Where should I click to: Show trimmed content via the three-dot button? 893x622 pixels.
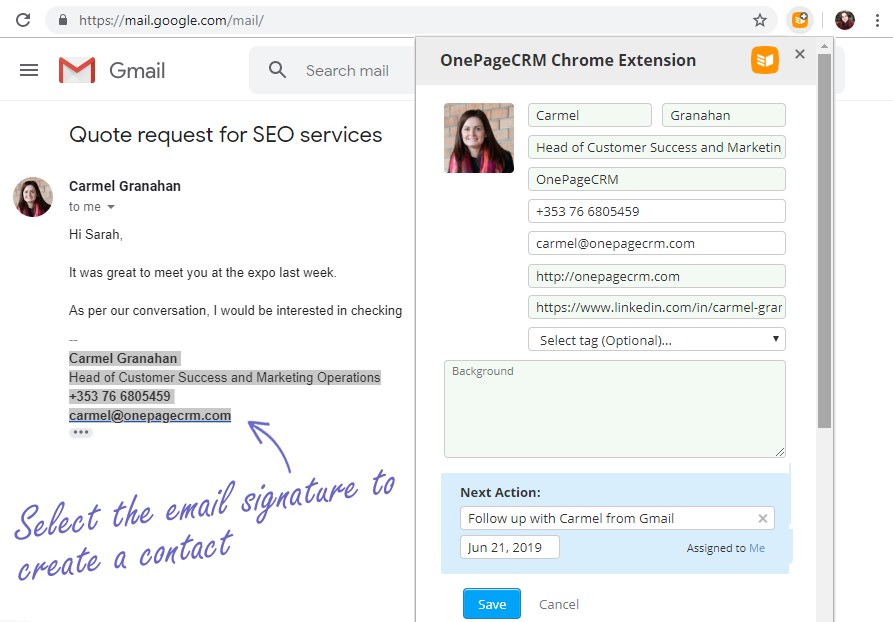click(81, 432)
